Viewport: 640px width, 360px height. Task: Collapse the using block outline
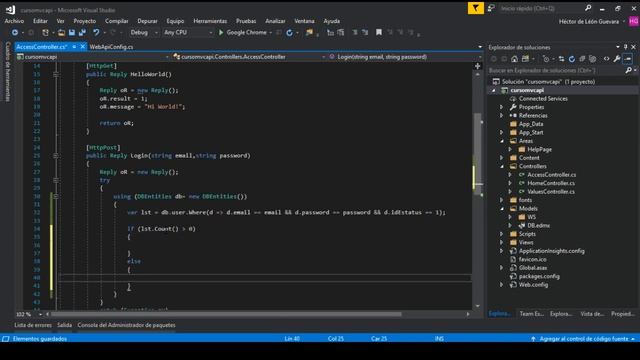coord(56,196)
